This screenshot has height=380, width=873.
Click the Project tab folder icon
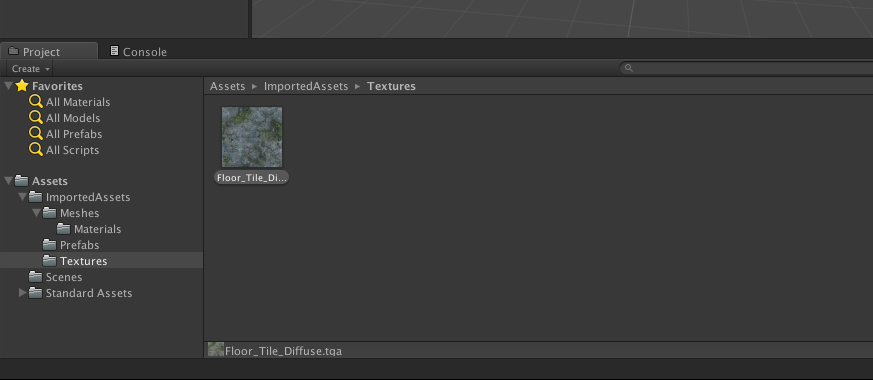pyautogui.click(x=13, y=51)
